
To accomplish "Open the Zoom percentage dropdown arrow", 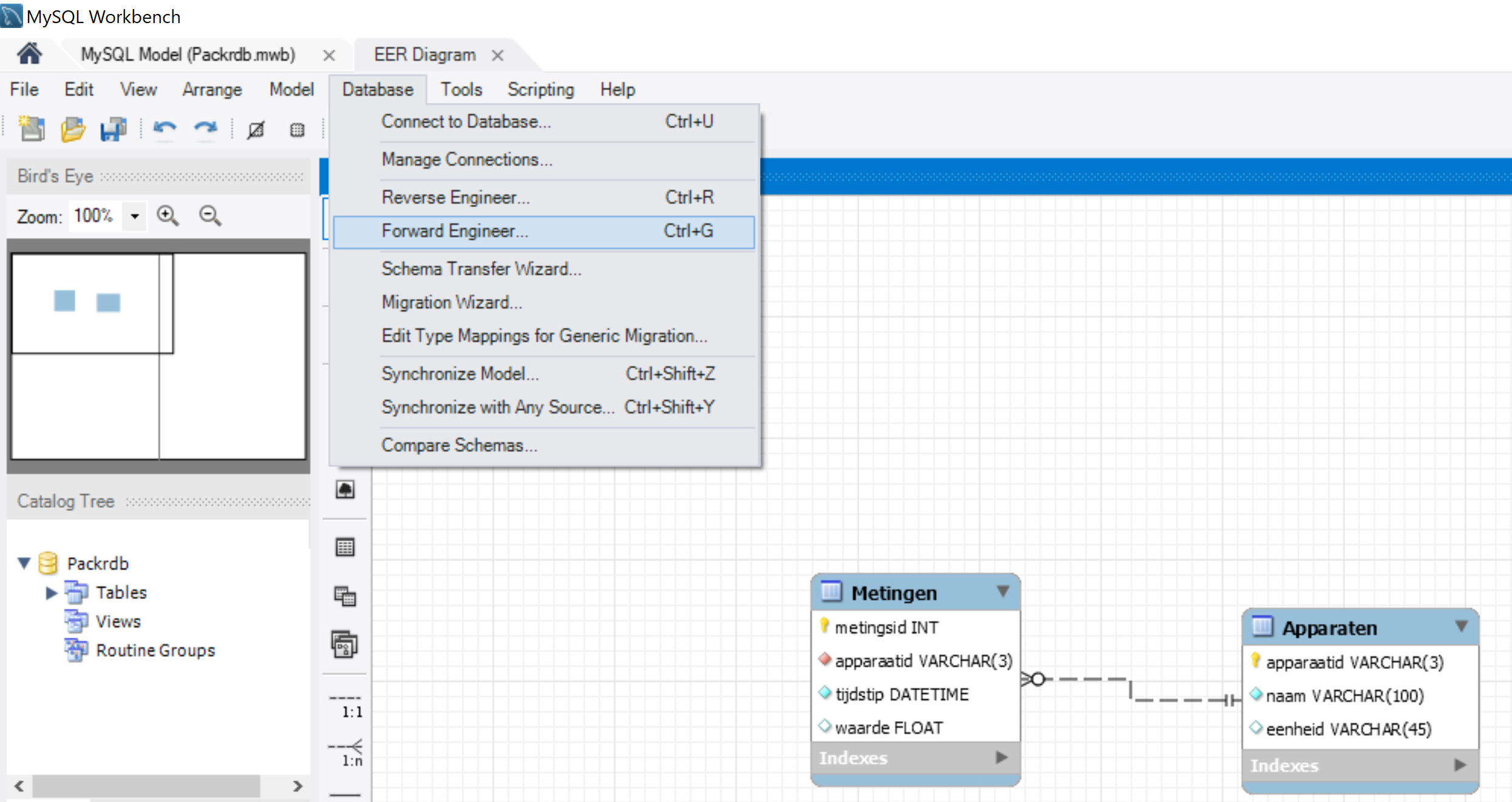I will pyautogui.click(x=135, y=216).
